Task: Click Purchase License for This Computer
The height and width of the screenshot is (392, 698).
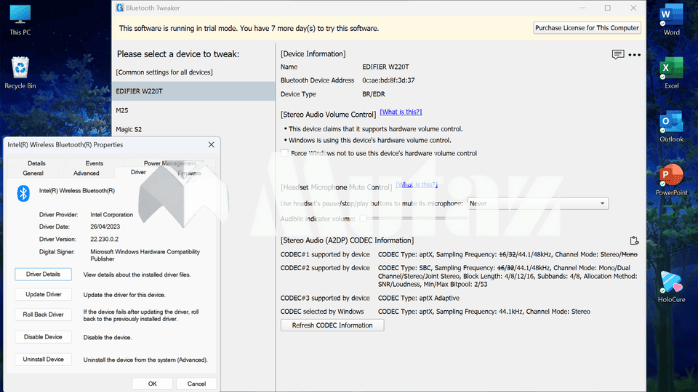Action: click(x=587, y=28)
